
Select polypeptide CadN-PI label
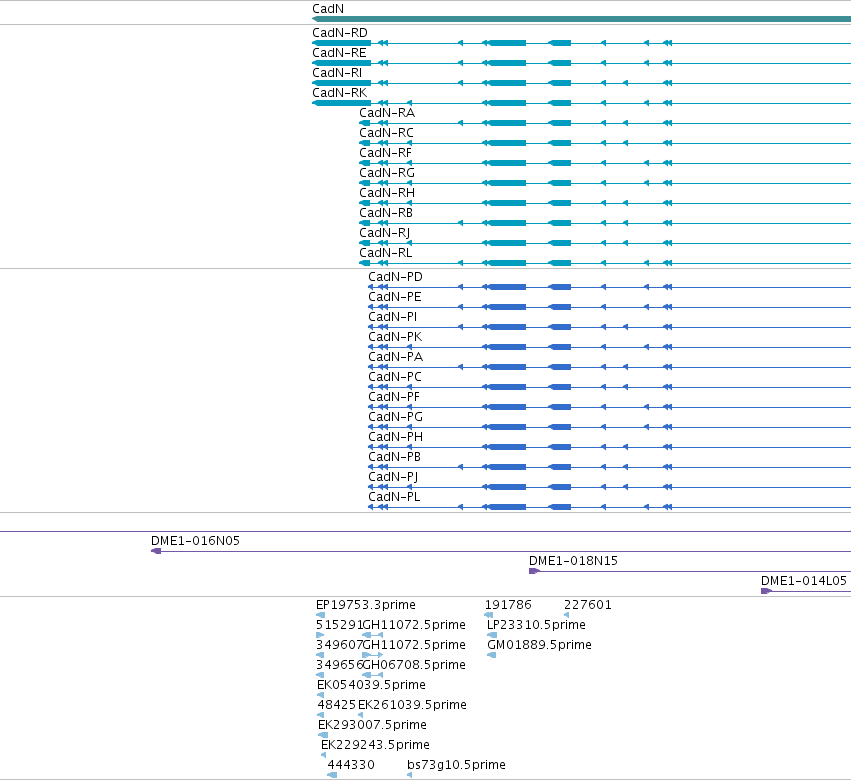(x=393, y=317)
